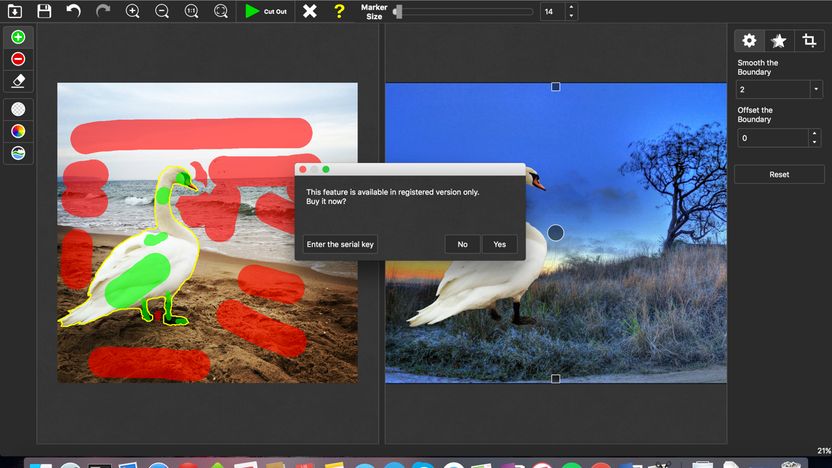
Task: Save the result with floppy icon
Action: (x=44, y=11)
